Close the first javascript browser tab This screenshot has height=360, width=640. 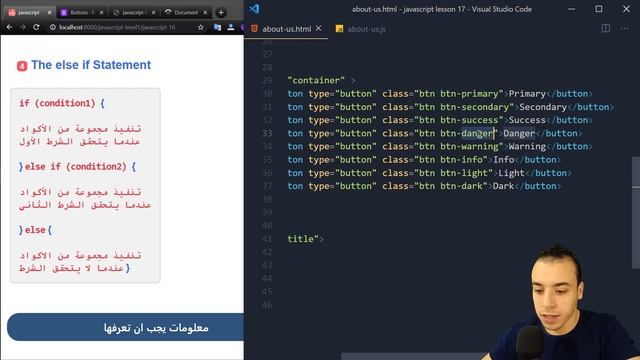[49, 13]
